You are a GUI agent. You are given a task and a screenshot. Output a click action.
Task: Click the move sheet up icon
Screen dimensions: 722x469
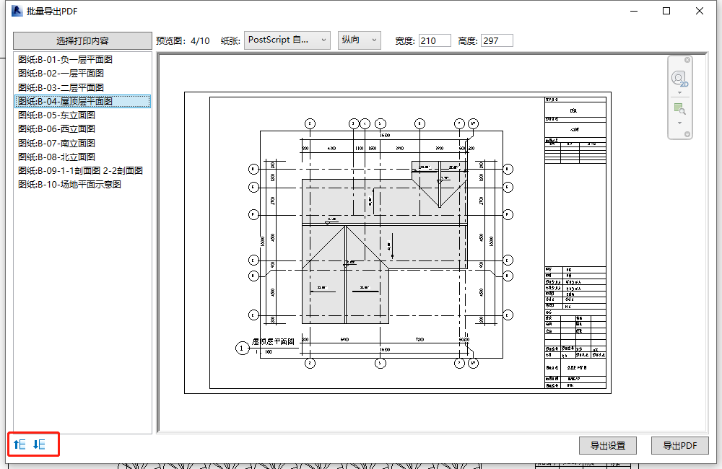coord(20,443)
